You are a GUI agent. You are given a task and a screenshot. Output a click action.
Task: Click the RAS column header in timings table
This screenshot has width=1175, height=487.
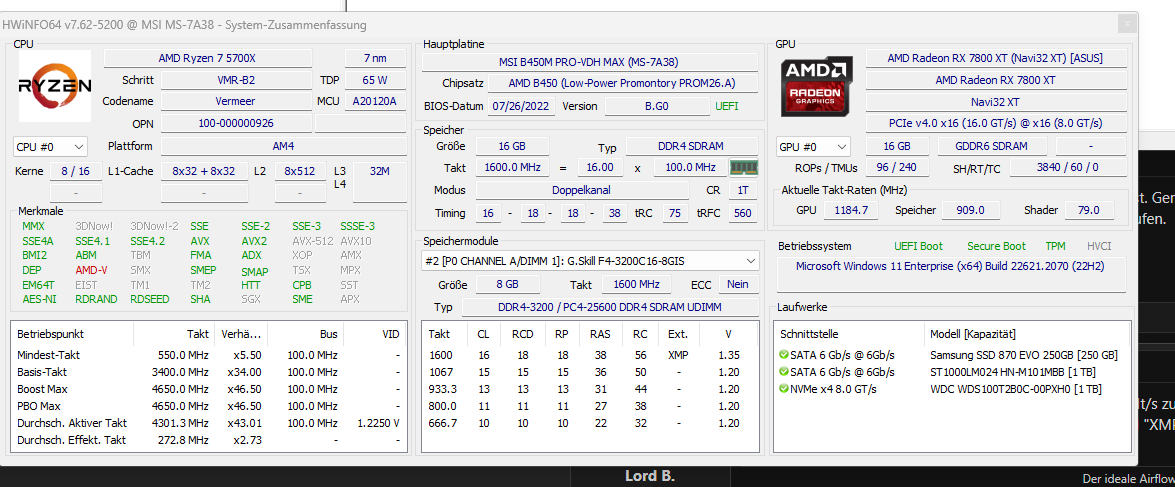599,334
